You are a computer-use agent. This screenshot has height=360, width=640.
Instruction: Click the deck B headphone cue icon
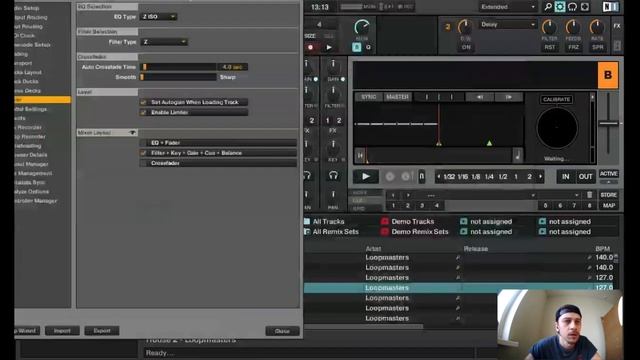click(x=333, y=176)
